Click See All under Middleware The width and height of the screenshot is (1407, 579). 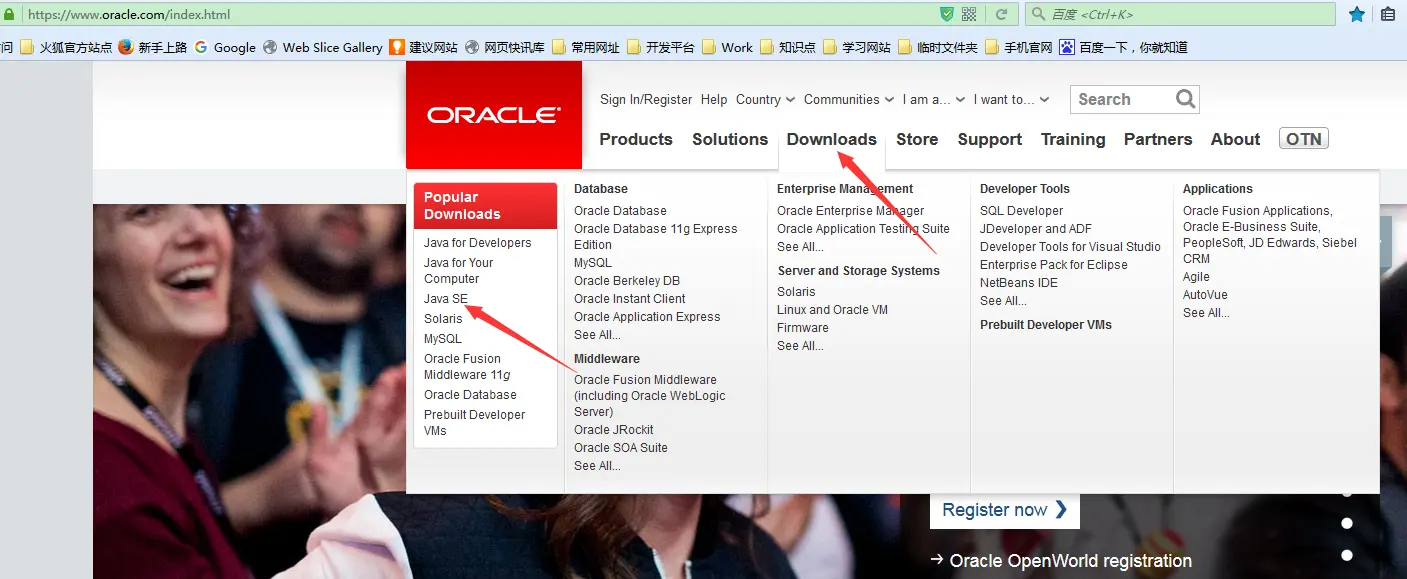pos(597,466)
